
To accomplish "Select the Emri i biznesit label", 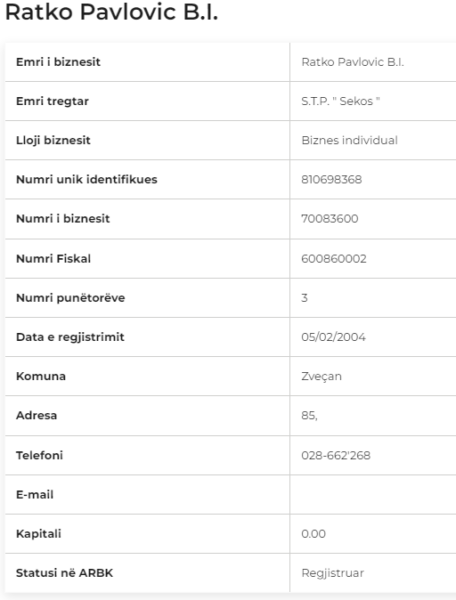I will pos(58,62).
